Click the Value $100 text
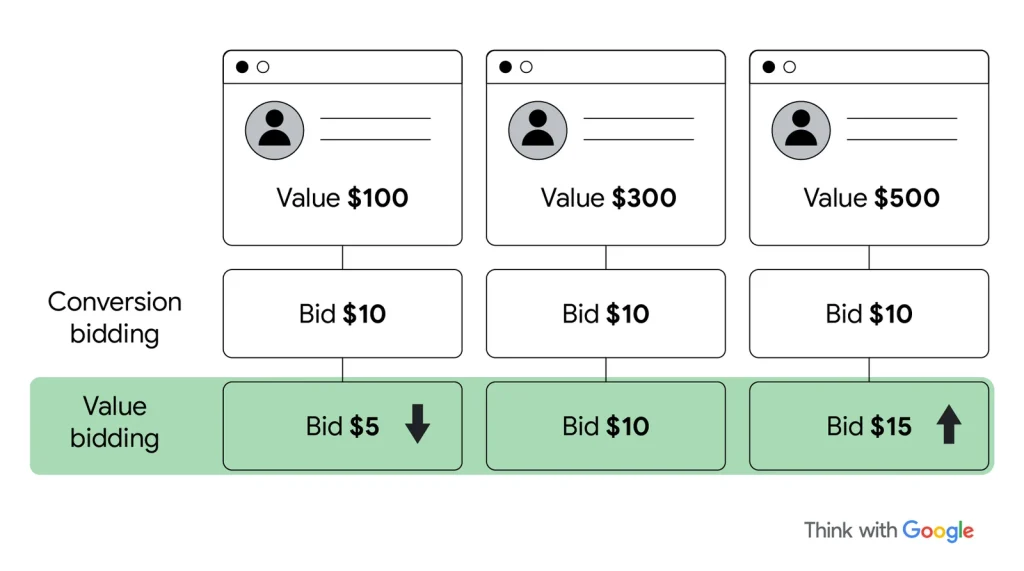The image size is (1024, 571). [342, 197]
